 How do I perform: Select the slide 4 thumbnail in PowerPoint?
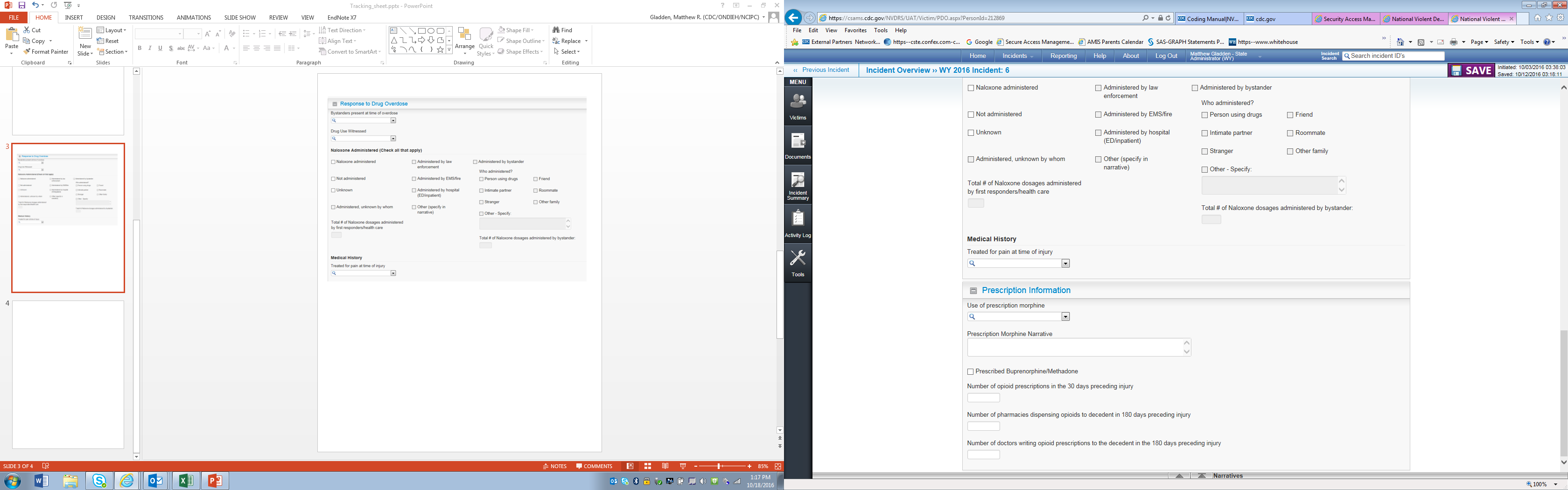[x=68, y=374]
